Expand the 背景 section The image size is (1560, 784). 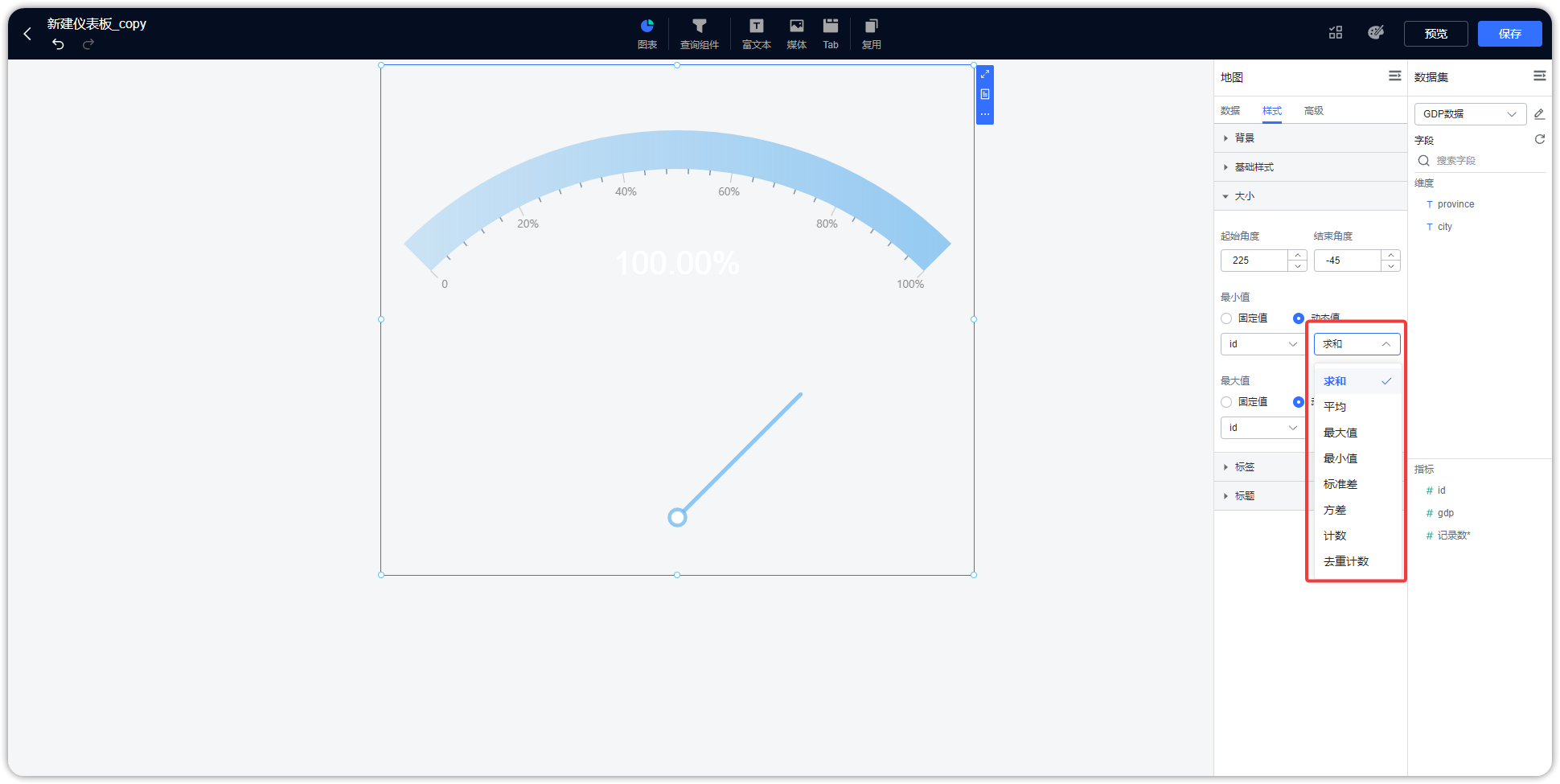pos(1310,138)
